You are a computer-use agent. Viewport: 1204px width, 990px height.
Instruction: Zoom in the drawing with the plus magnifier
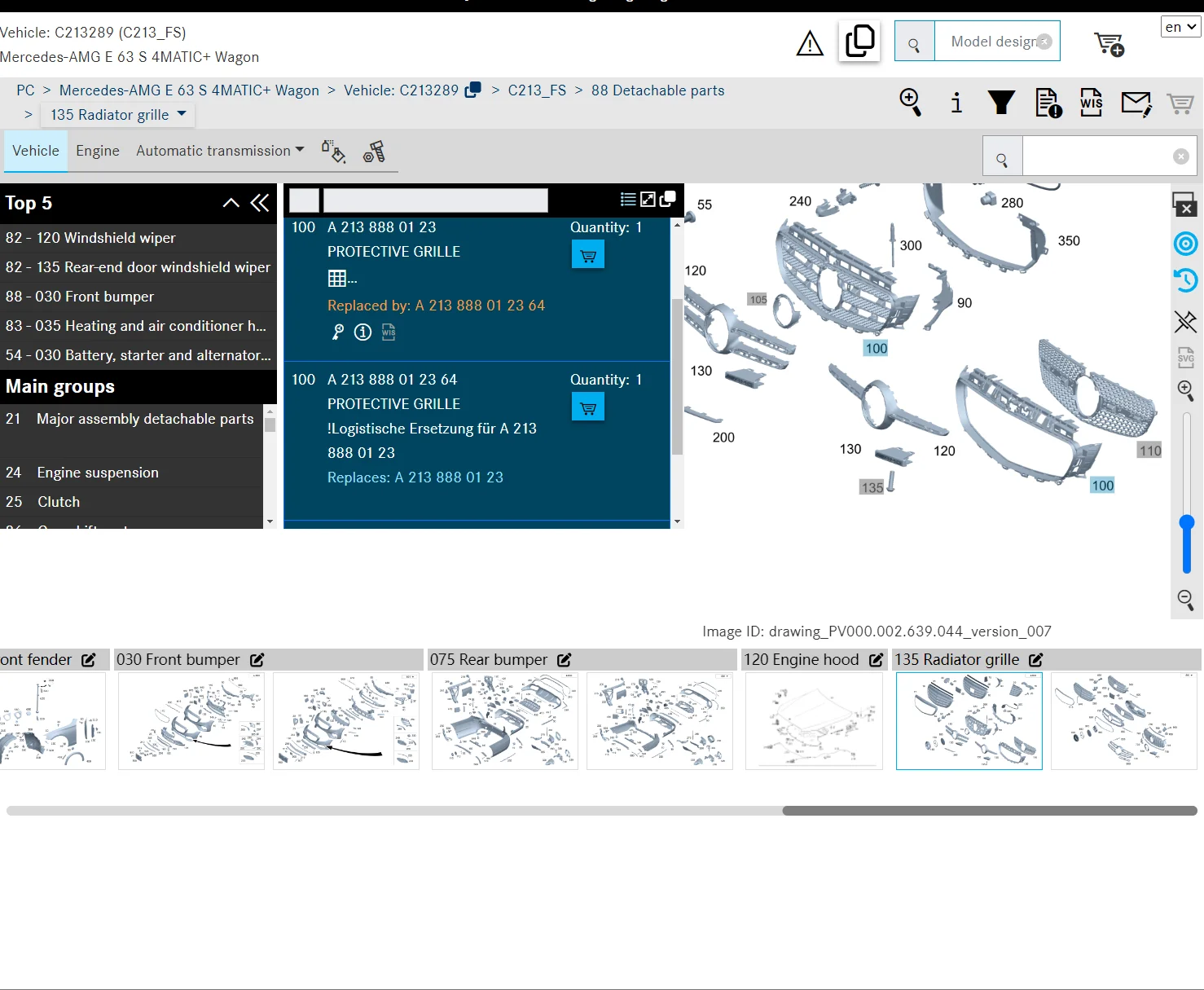tap(1186, 391)
